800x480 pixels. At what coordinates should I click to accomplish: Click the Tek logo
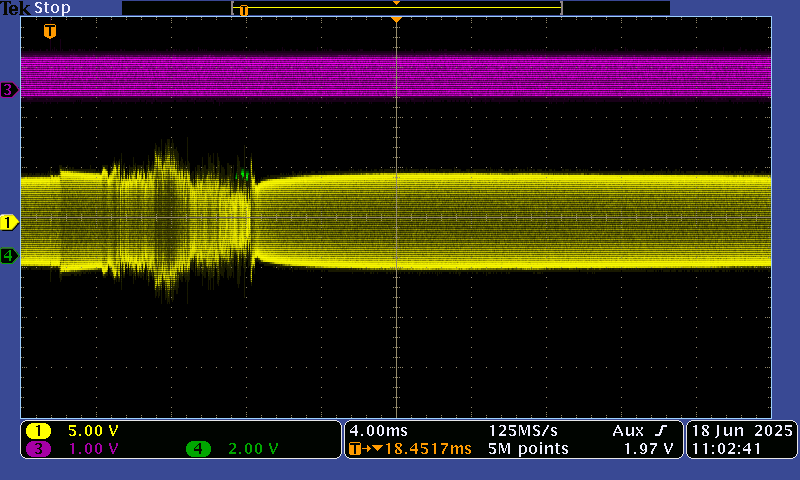click(15, 8)
